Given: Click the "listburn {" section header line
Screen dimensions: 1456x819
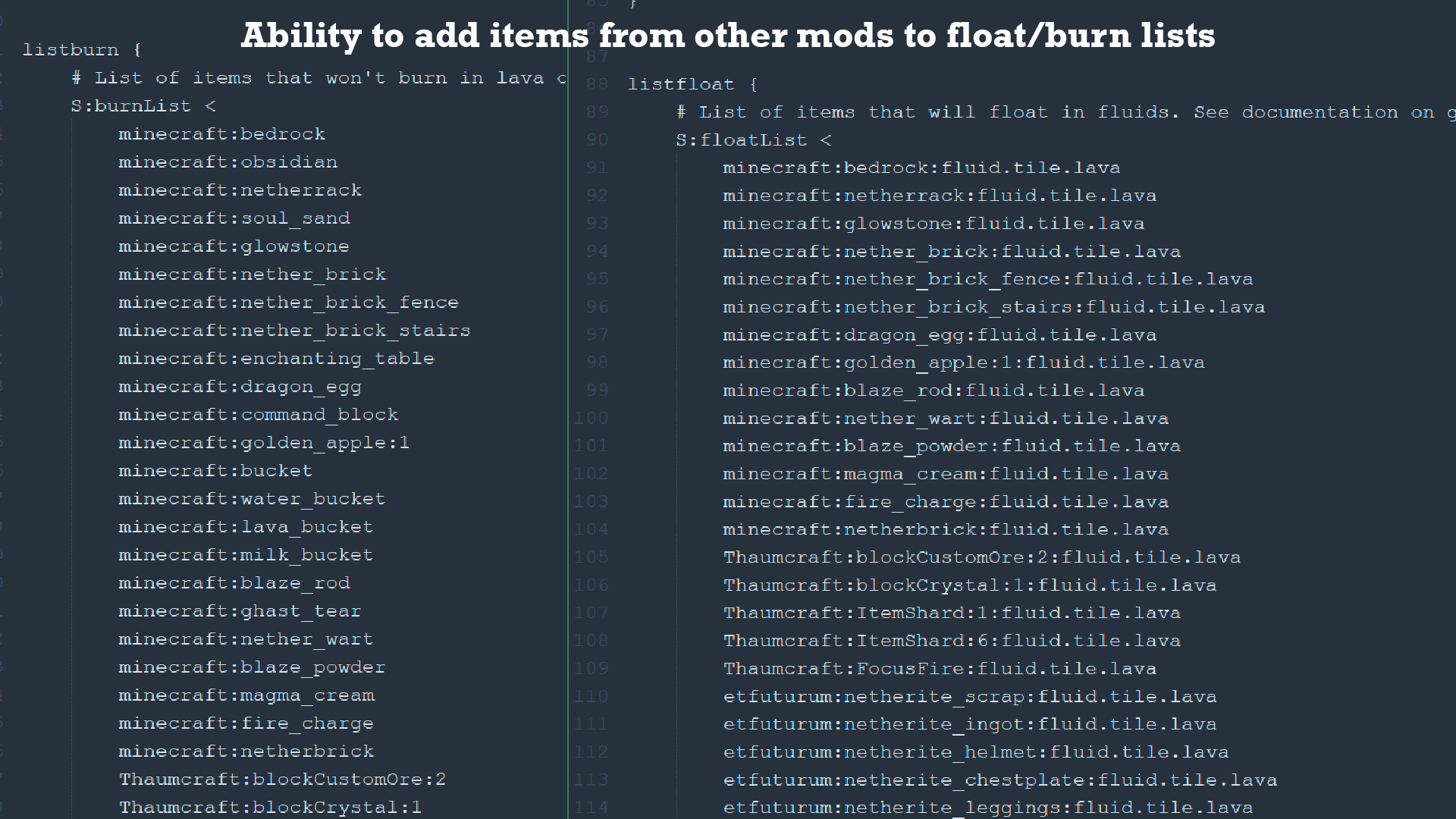Looking at the screenshot, I should pos(82,50).
